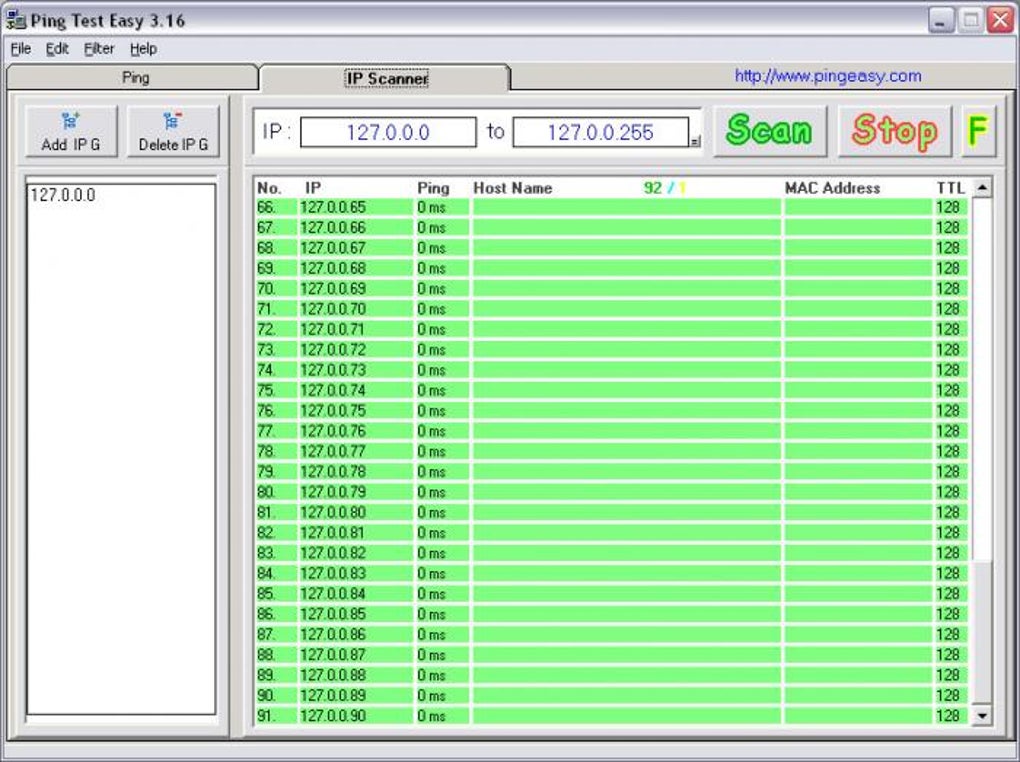The width and height of the screenshot is (1020, 762).
Task: Click the Ping Test Easy title bar icon
Action: pos(16,20)
